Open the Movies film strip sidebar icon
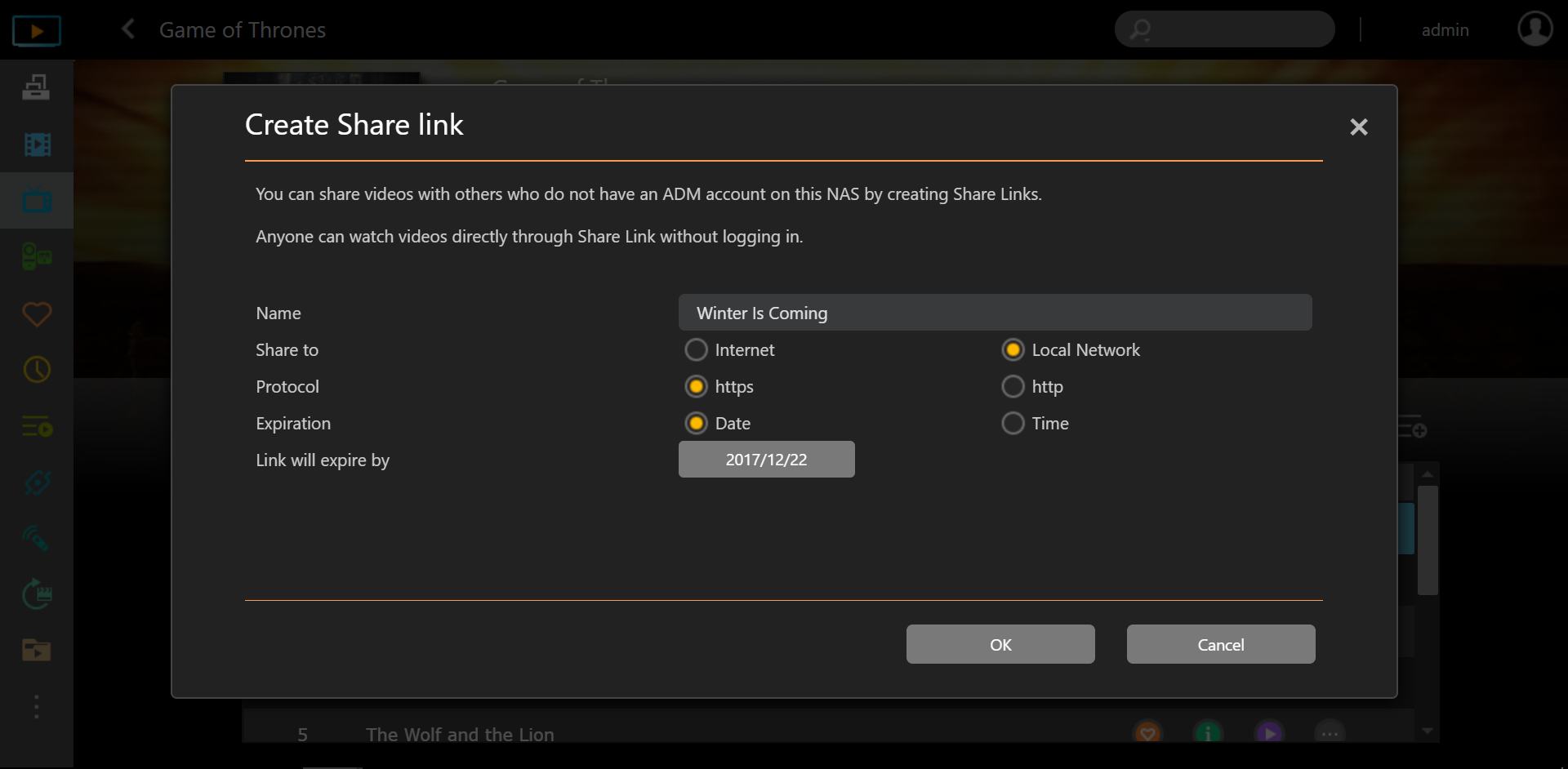Image resolution: width=1568 pixels, height=769 pixels. coord(37,144)
